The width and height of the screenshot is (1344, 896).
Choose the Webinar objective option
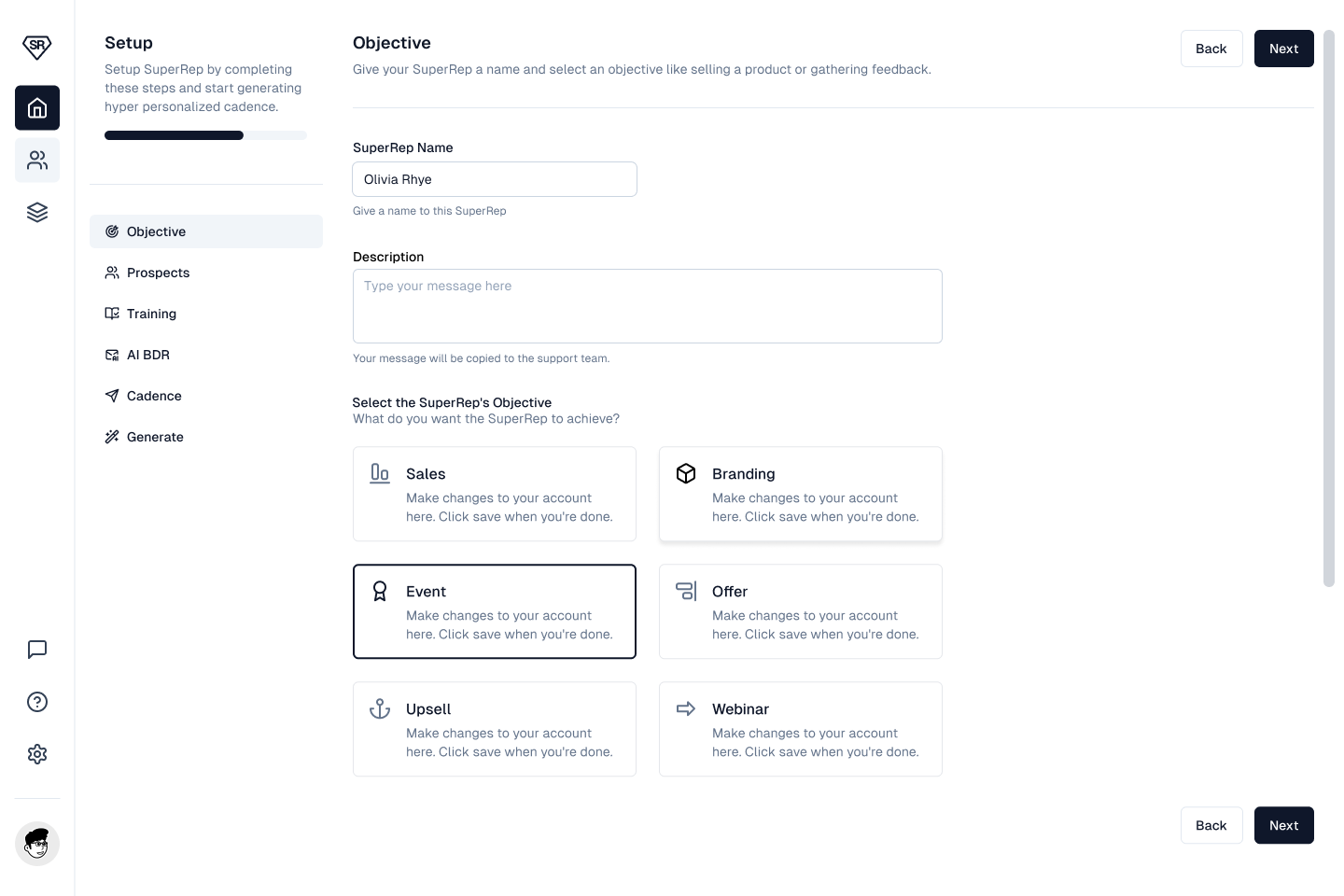click(801, 729)
